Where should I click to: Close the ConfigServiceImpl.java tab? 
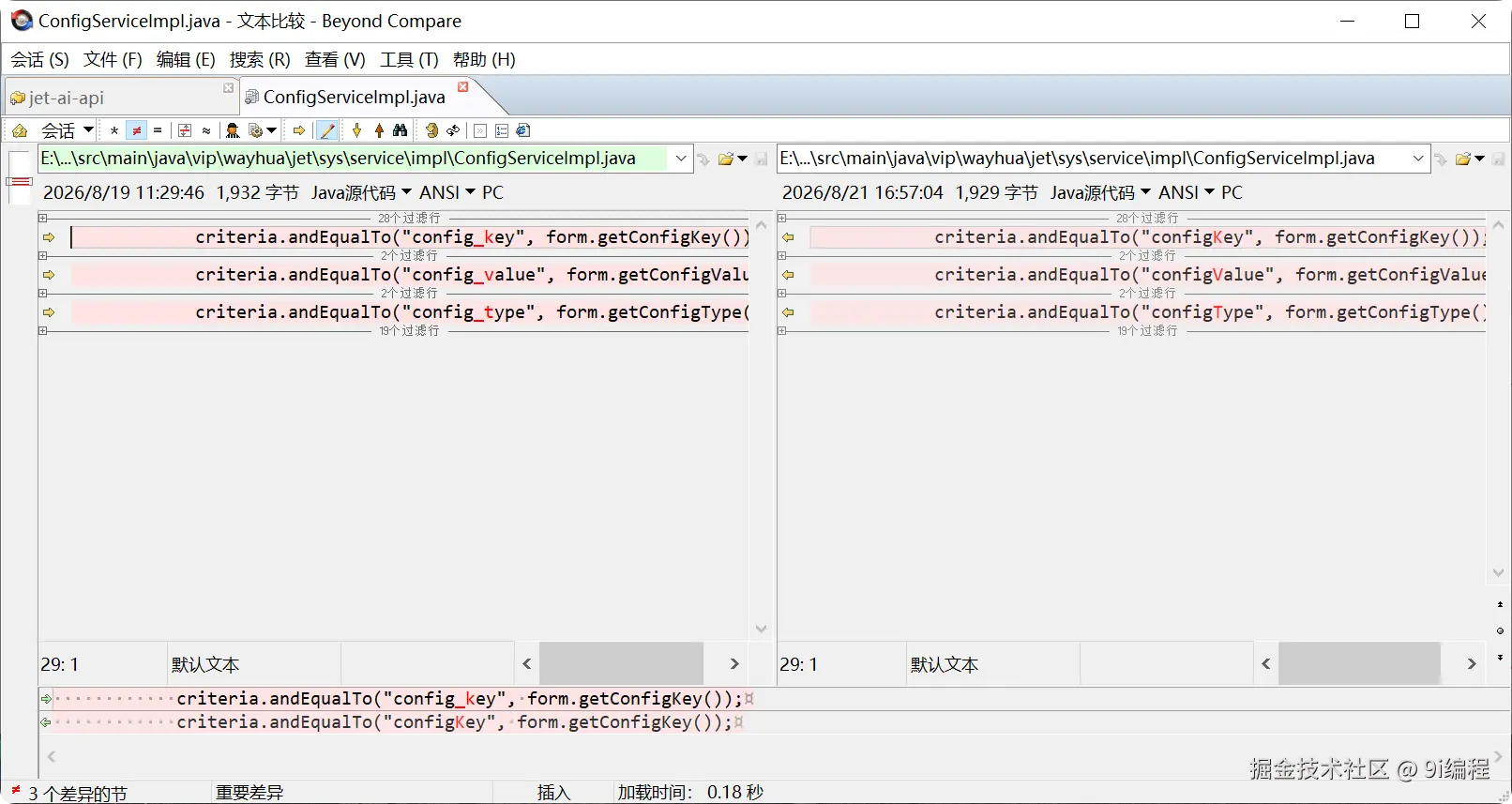tap(462, 87)
